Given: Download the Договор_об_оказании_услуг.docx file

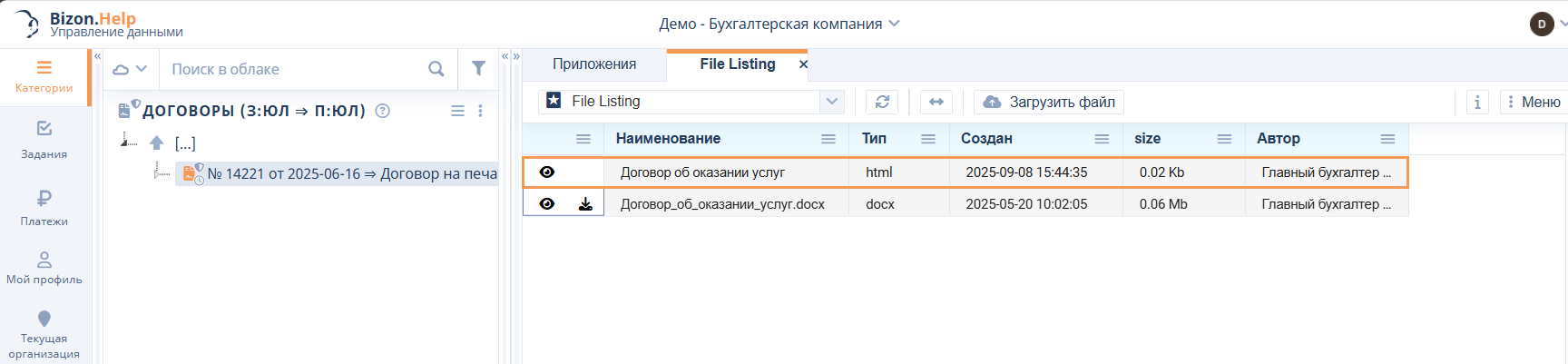Looking at the screenshot, I should coord(585,204).
